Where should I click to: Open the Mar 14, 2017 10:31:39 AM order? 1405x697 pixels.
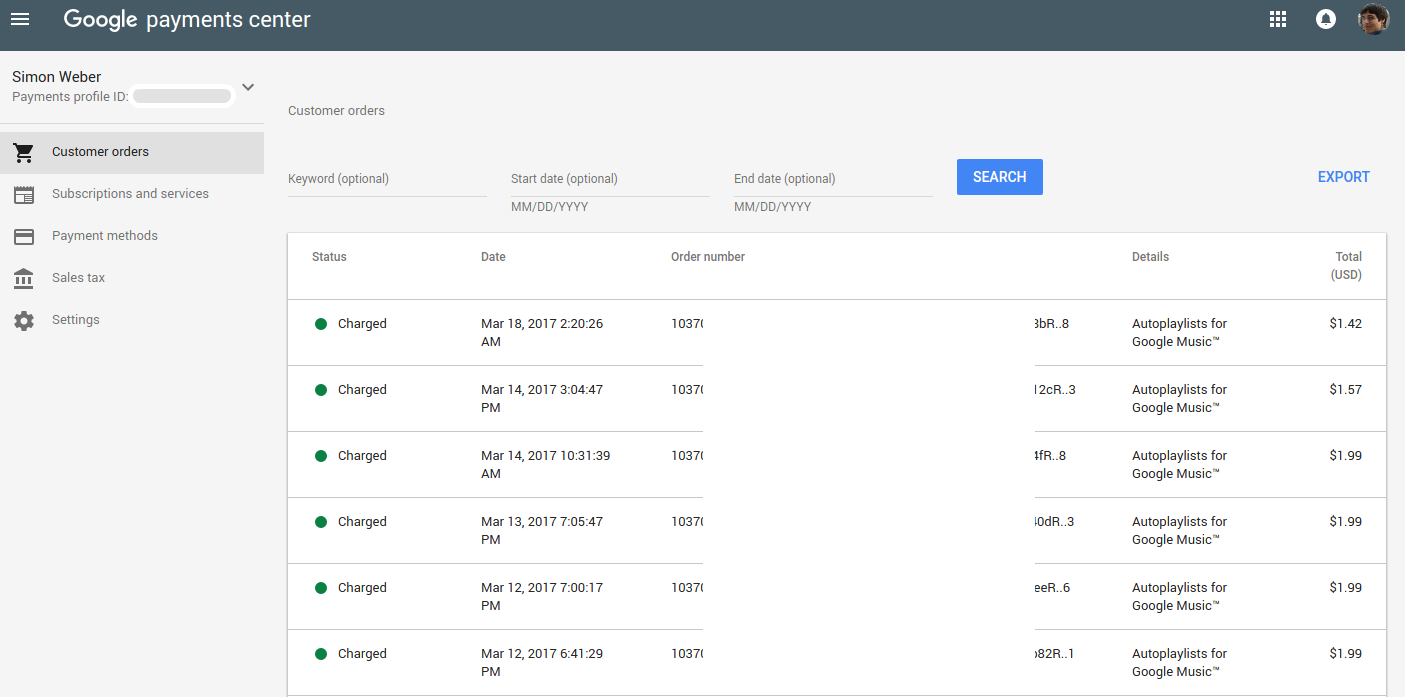pos(837,465)
